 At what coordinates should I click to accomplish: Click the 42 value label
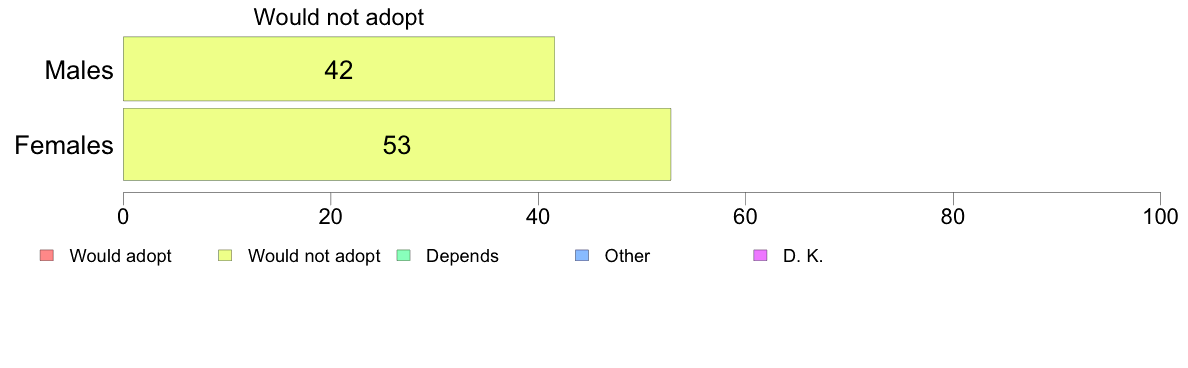coord(339,70)
